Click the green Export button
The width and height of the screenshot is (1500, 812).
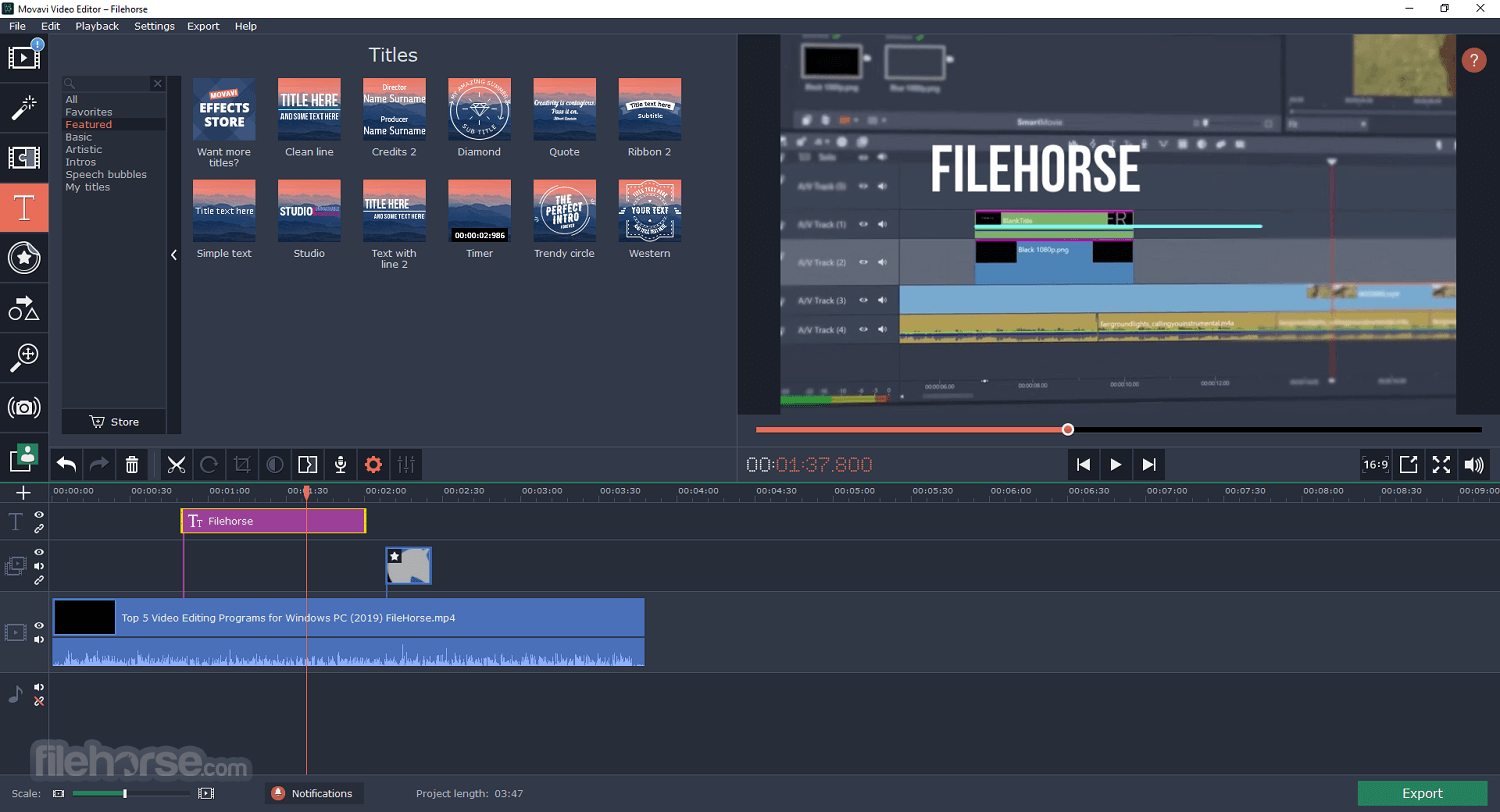click(1422, 793)
